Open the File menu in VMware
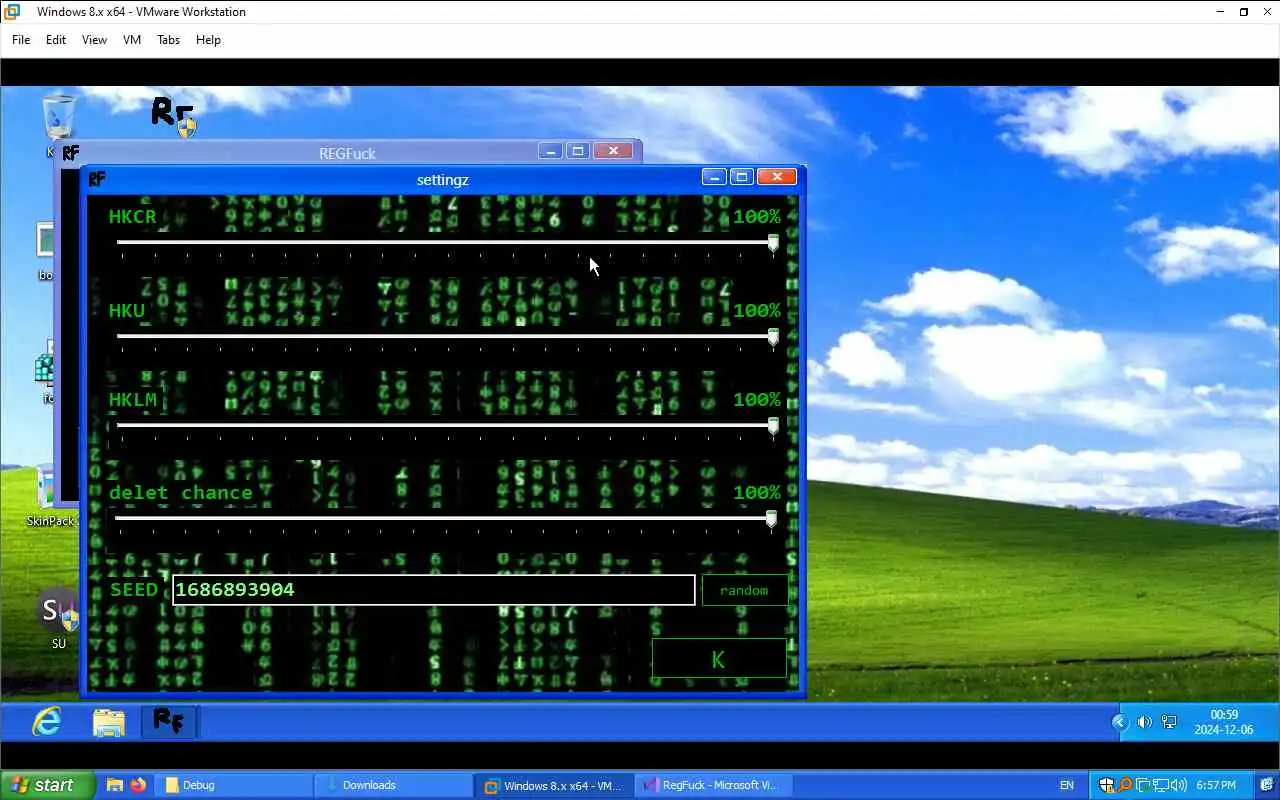Viewport: 1280px width, 800px height. coord(21,40)
